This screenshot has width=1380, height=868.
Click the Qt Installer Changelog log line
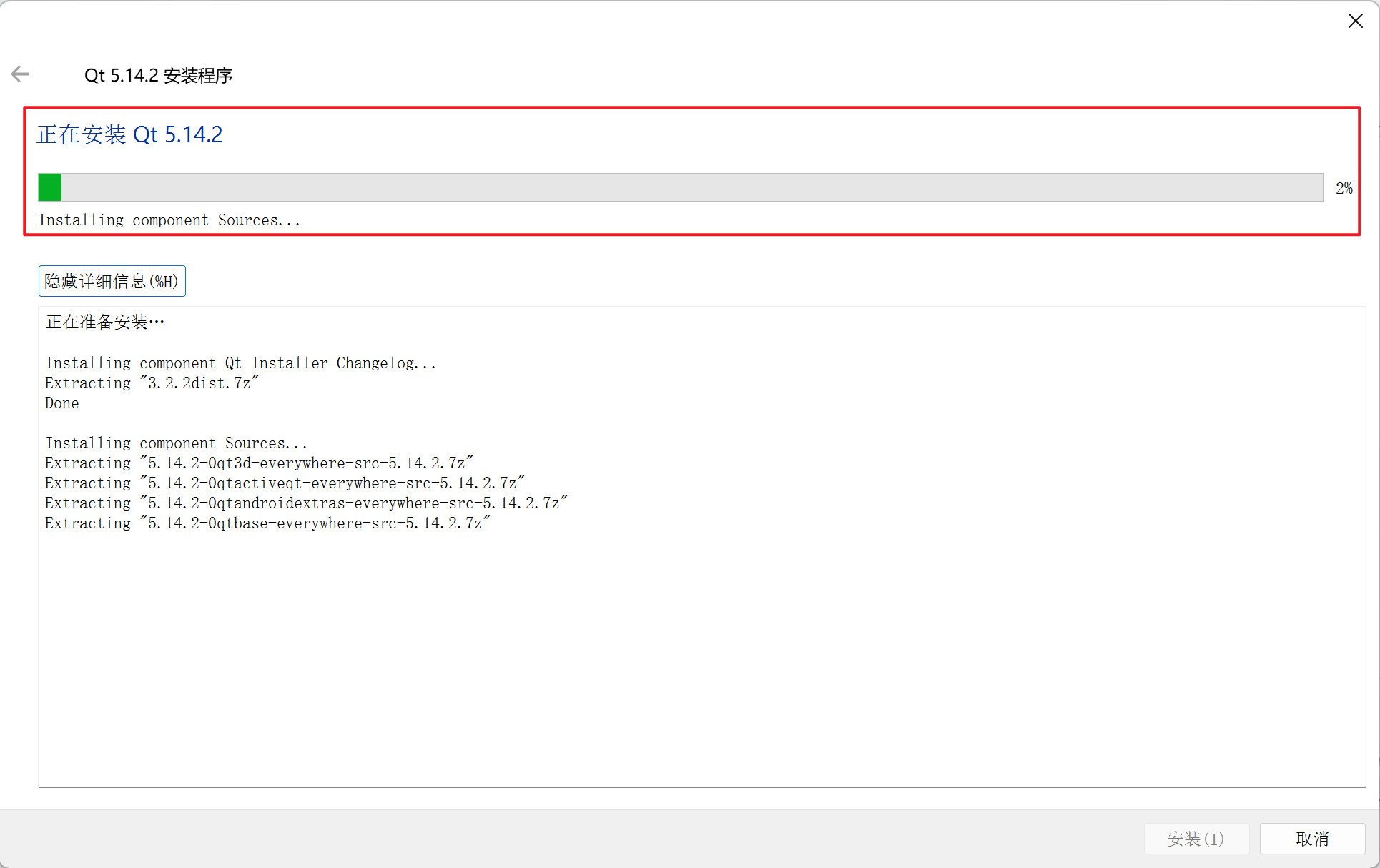[241, 363]
